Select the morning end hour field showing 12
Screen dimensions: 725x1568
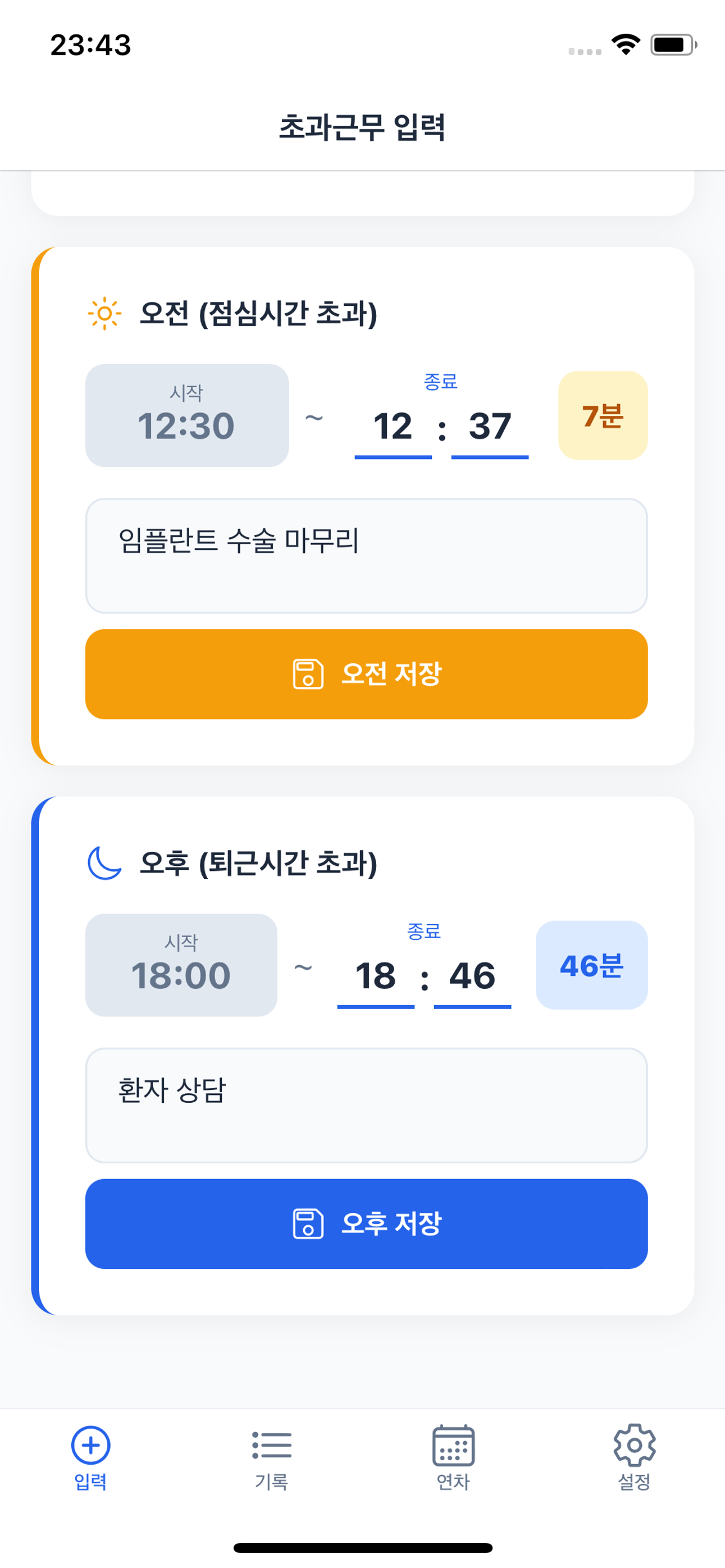393,427
